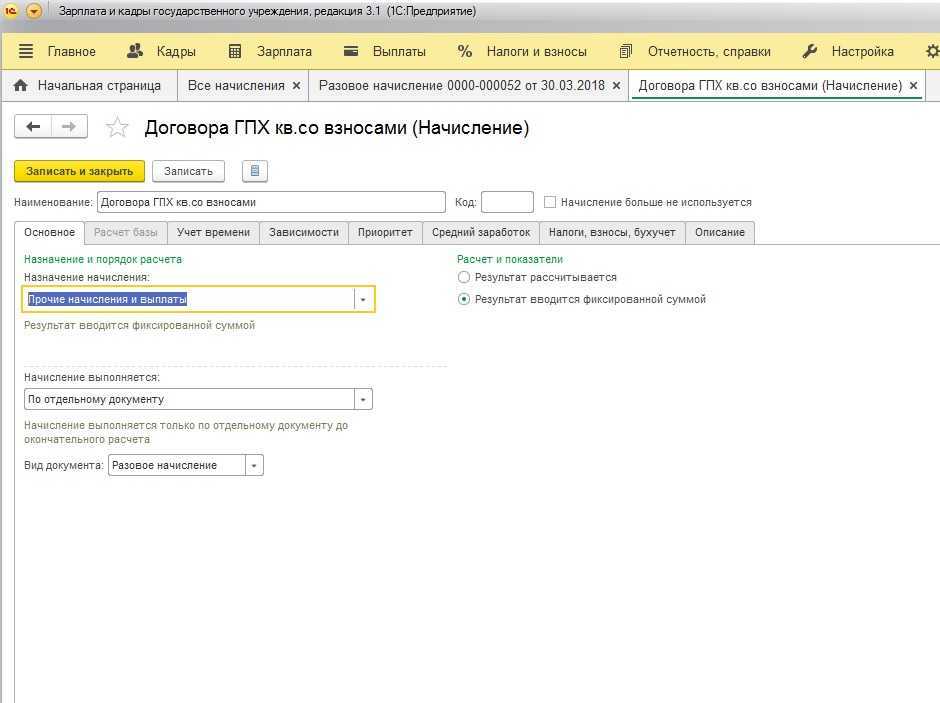This screenshot has width=940, height=703.
Task: Open the orange dropdown menu in the title bar
Action: point(34,11)
